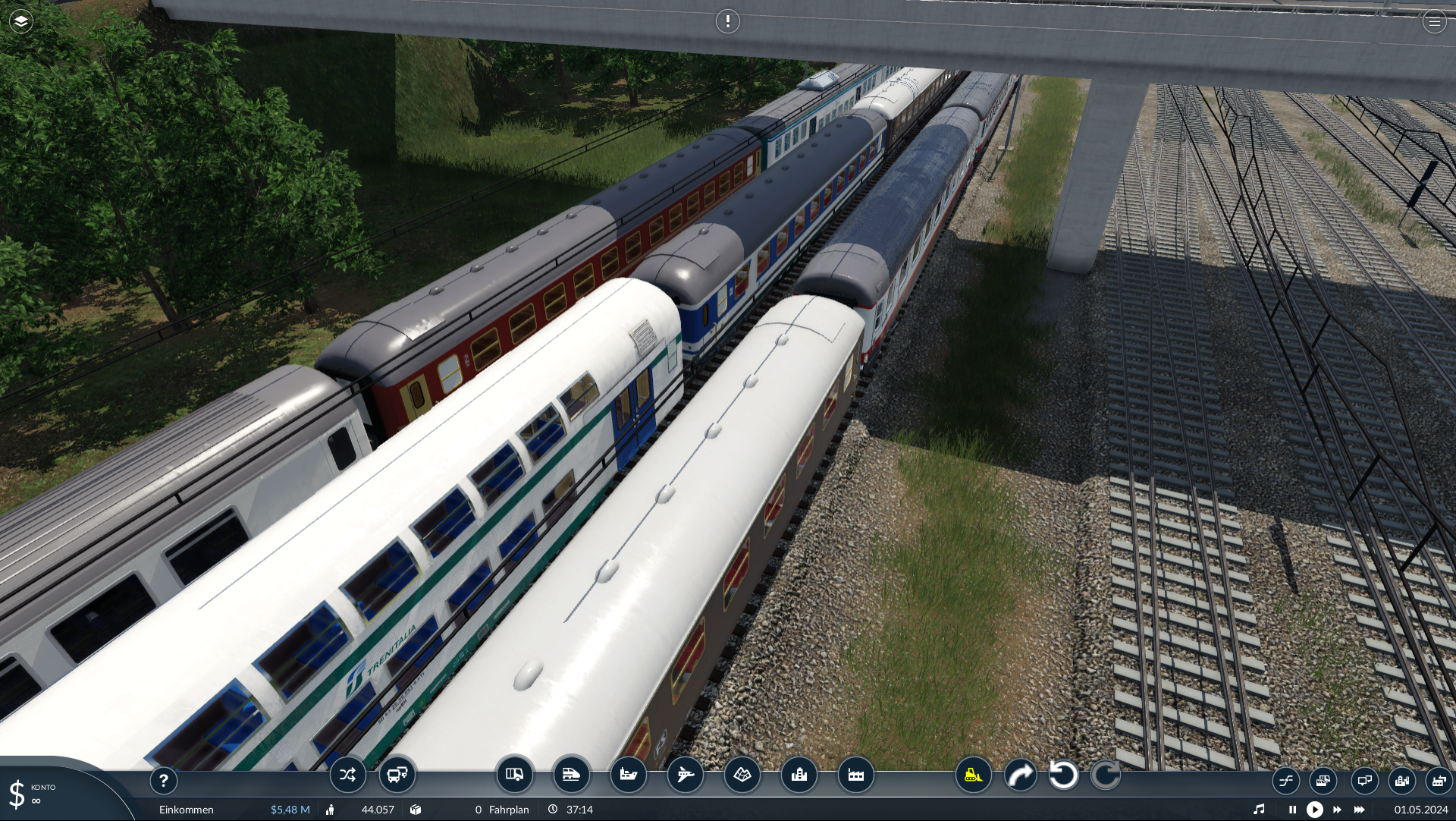The image size is (1456, 821).
Task: Open the water construction ship icon
Action: 629,775
